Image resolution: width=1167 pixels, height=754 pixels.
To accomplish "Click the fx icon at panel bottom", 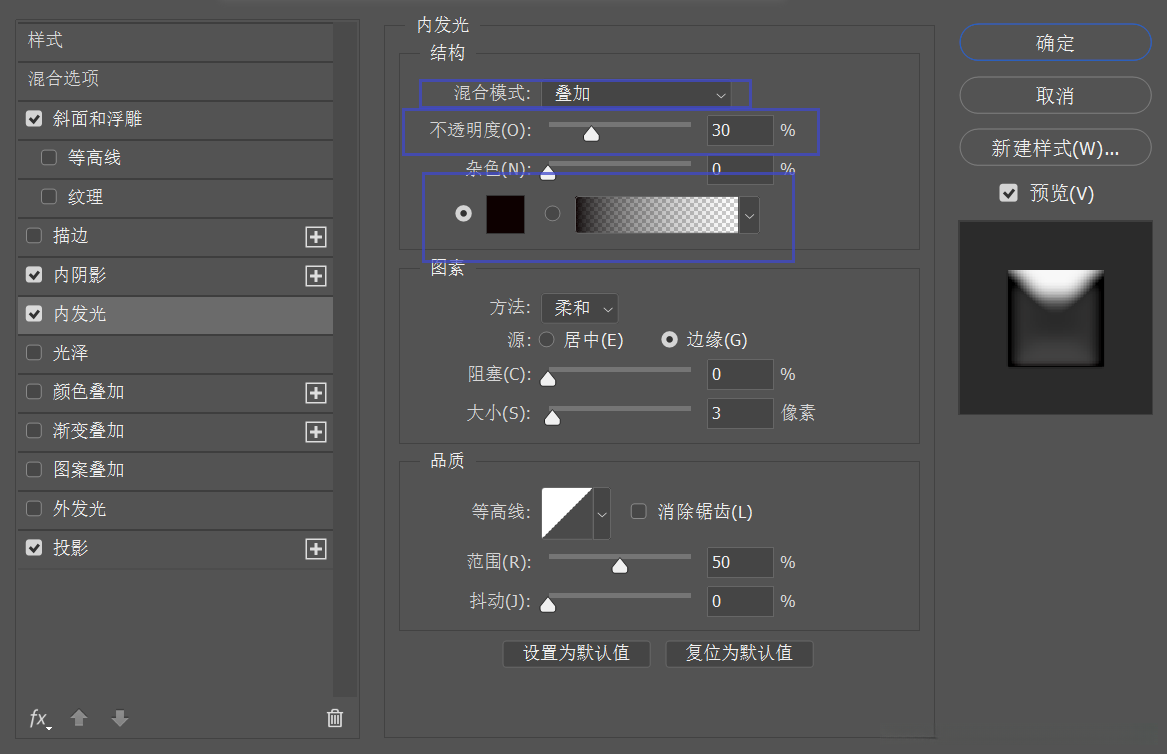I will (38, 719).
